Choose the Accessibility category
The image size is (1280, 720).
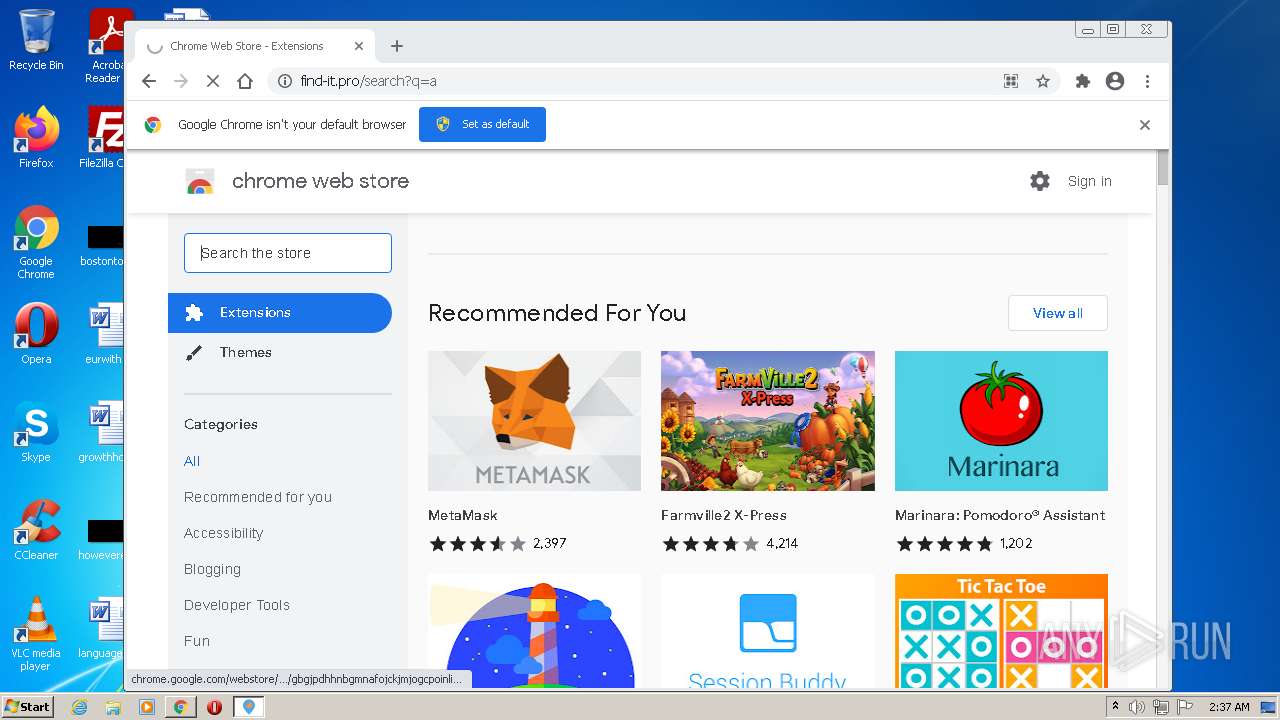224,533
